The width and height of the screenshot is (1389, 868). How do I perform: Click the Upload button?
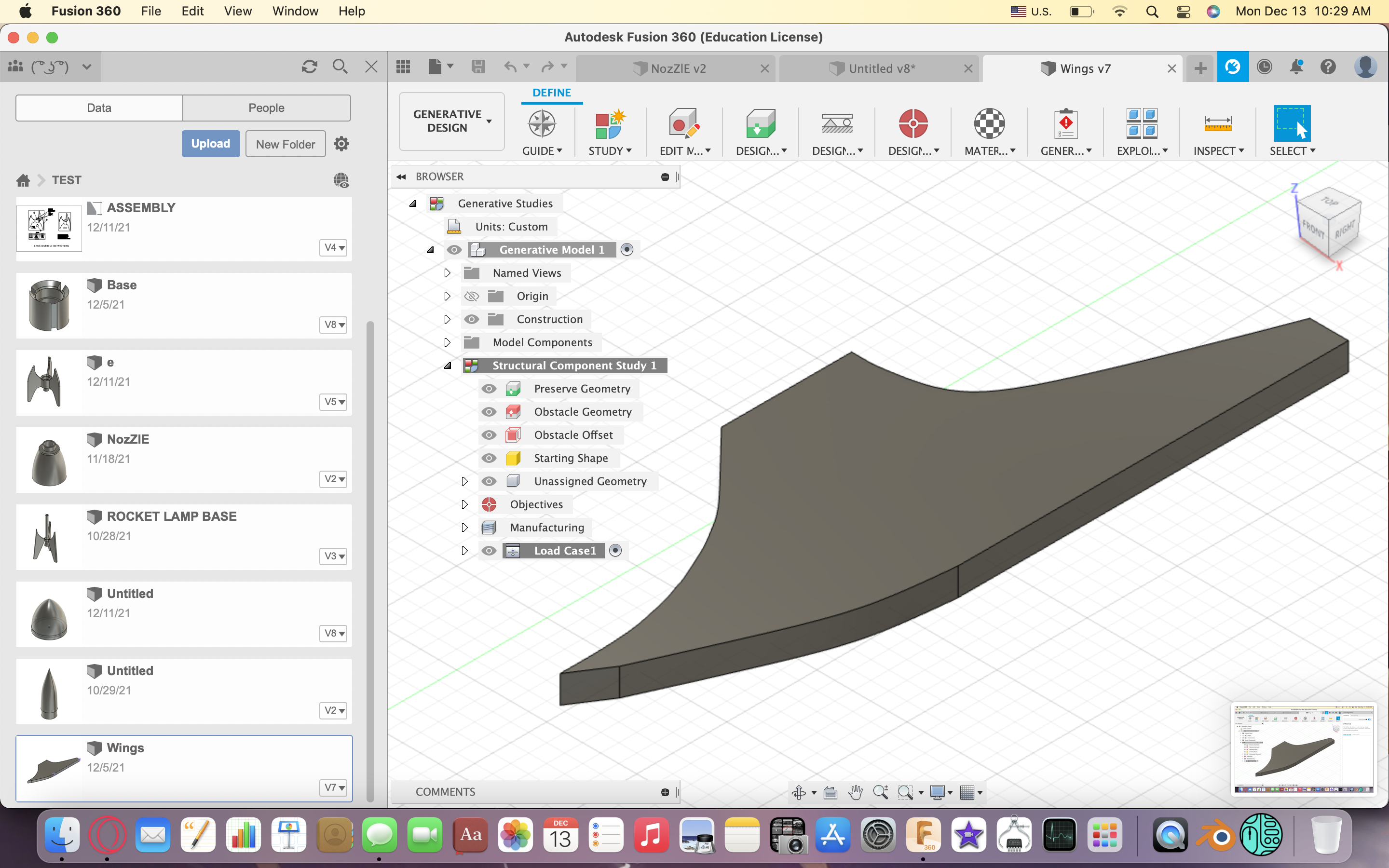pyautogui.click(x=210, y=144)
